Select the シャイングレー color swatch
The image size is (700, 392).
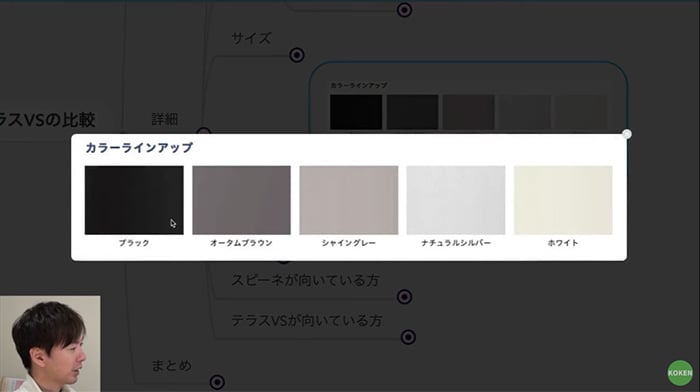pyautogui.click(x=349, y=200)
